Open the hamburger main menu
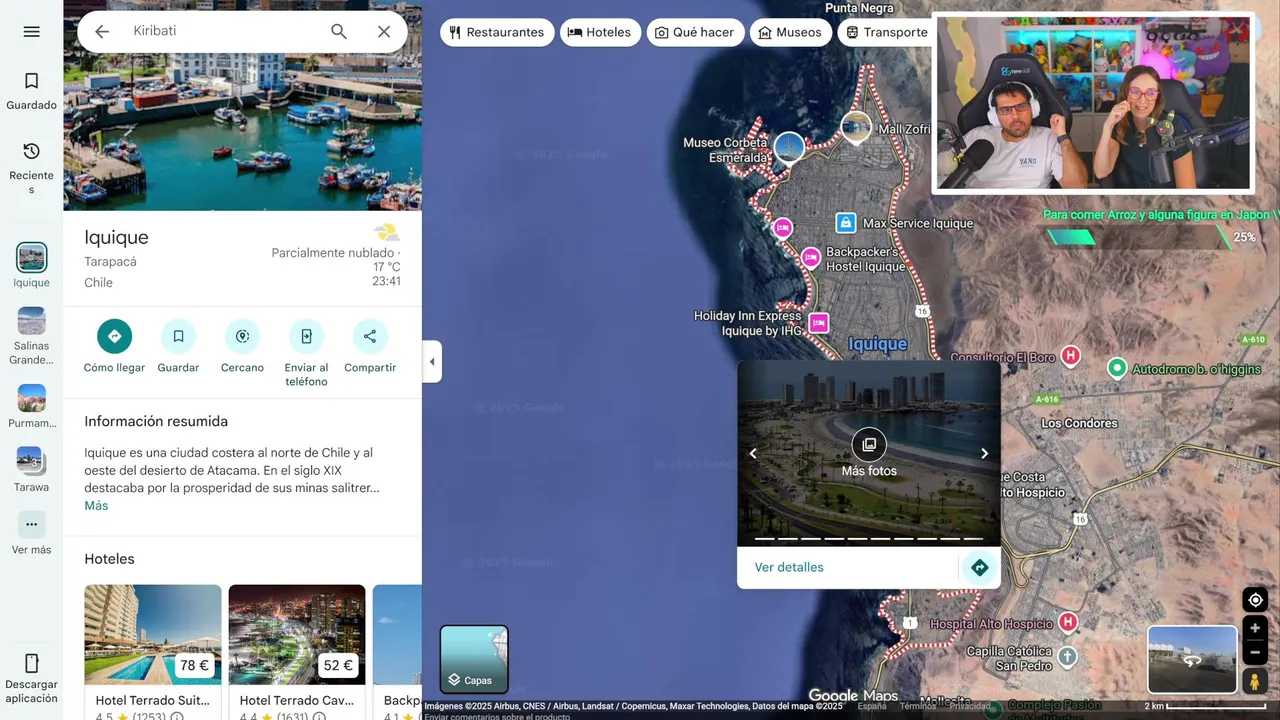 click(x=31, y=32)
